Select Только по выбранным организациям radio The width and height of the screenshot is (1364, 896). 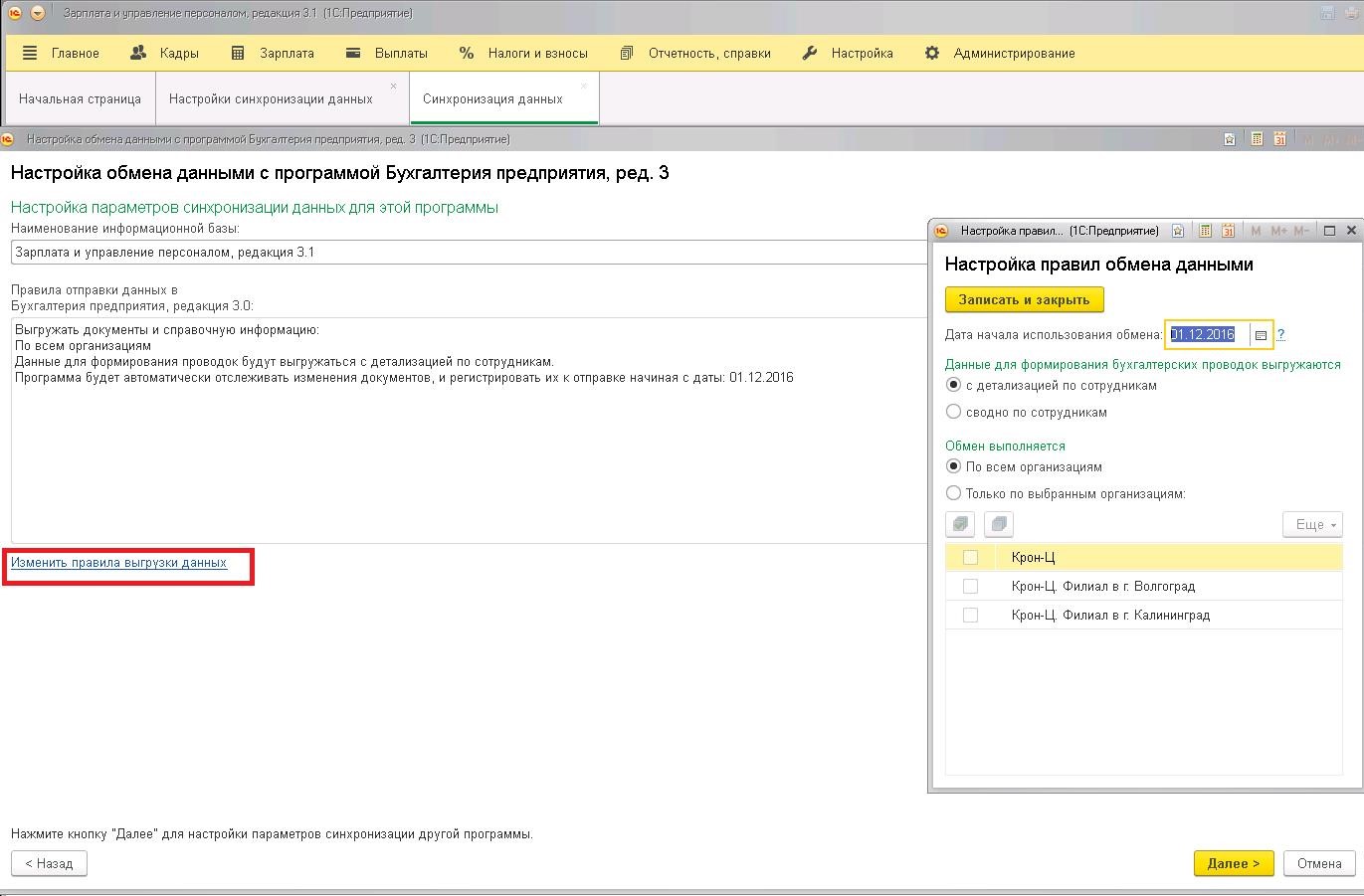coord(953,493)
